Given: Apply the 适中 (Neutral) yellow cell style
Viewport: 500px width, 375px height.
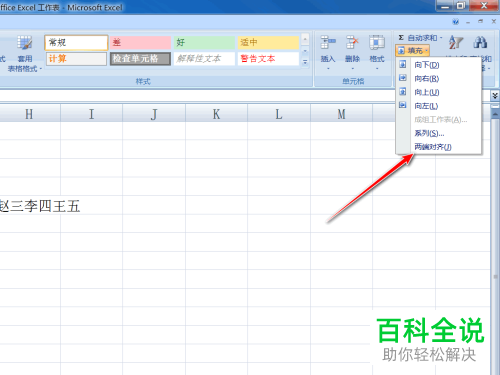Looking at the screenshot, I should click(x=268, y=43).
